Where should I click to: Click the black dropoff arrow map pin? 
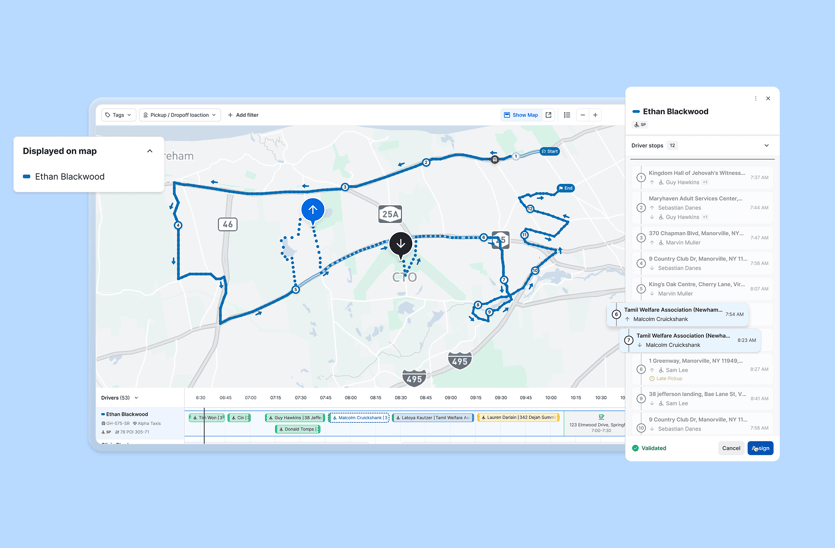[401, 243]
